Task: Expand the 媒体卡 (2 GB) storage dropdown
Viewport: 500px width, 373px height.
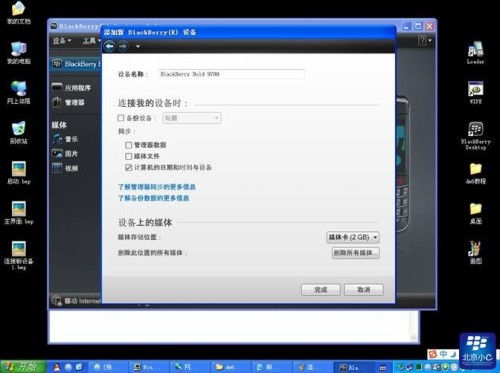Action: coord(353,237)
